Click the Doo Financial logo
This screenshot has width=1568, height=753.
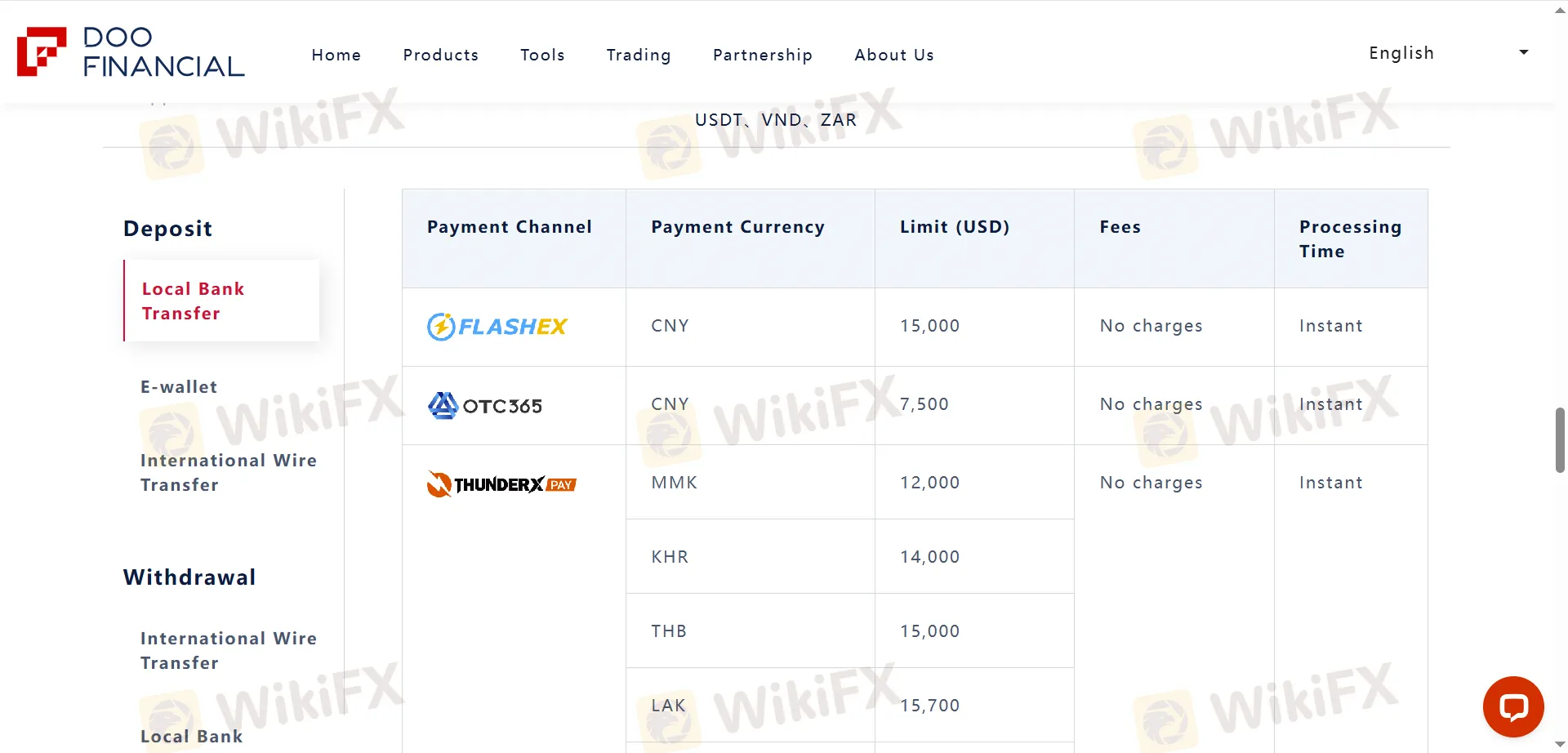point(131,52)
